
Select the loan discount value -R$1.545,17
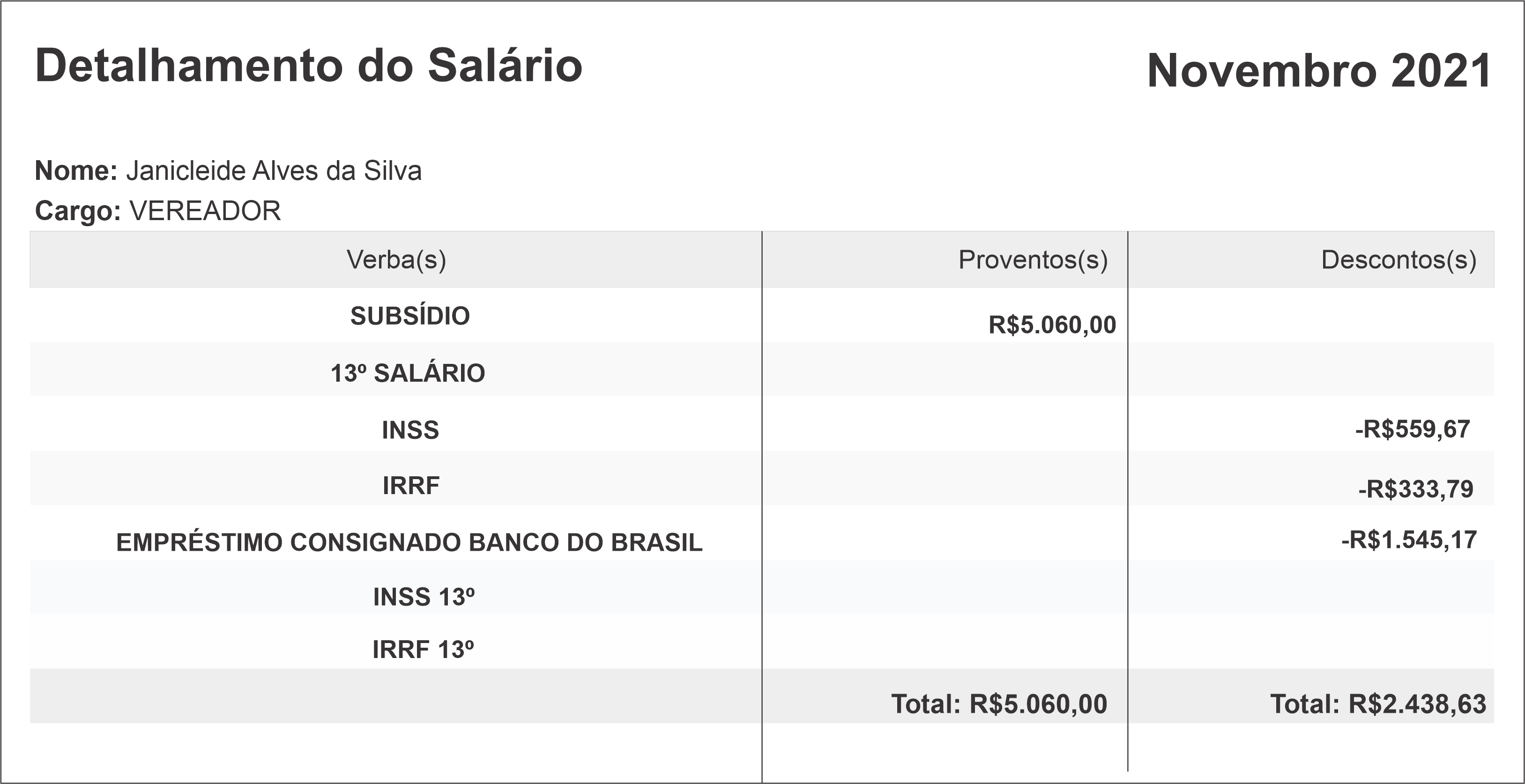1408,540
